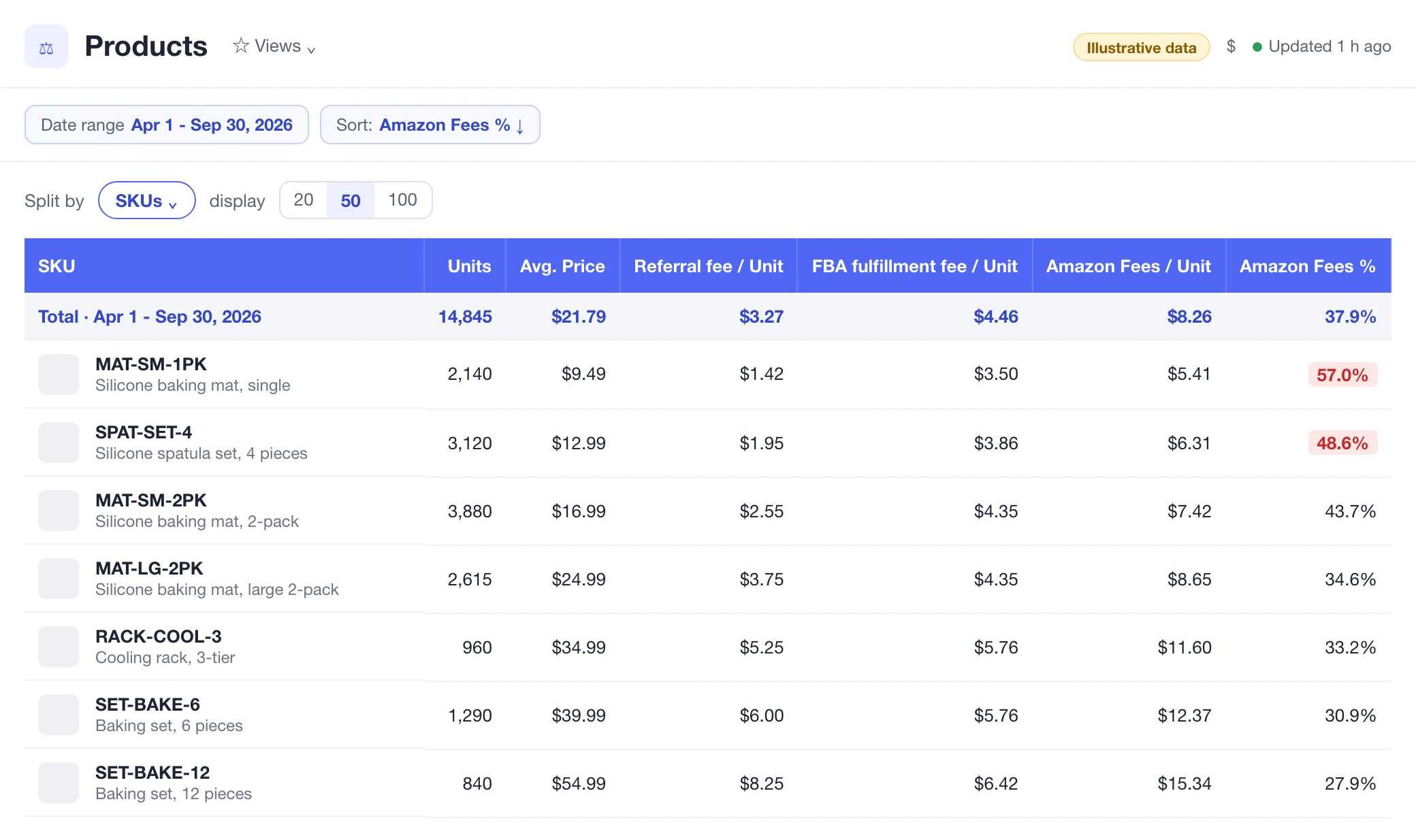Click the 34.6% fees value
This screenshot has height=840, width=1416.
click(x=1350, y=579)
